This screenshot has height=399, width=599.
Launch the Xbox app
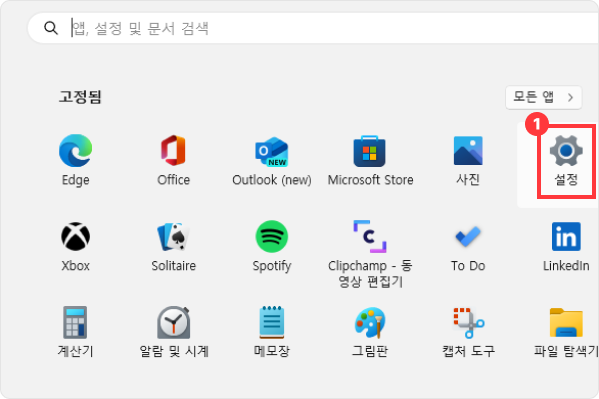pos(76,246)
